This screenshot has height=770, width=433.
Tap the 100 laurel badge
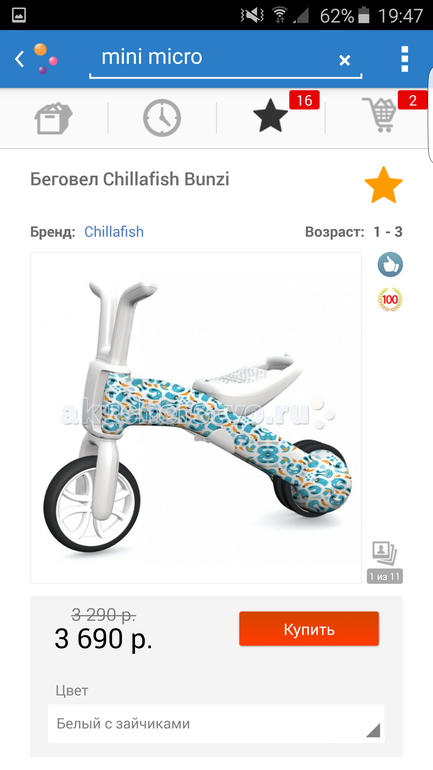click(x=390, y=300)
